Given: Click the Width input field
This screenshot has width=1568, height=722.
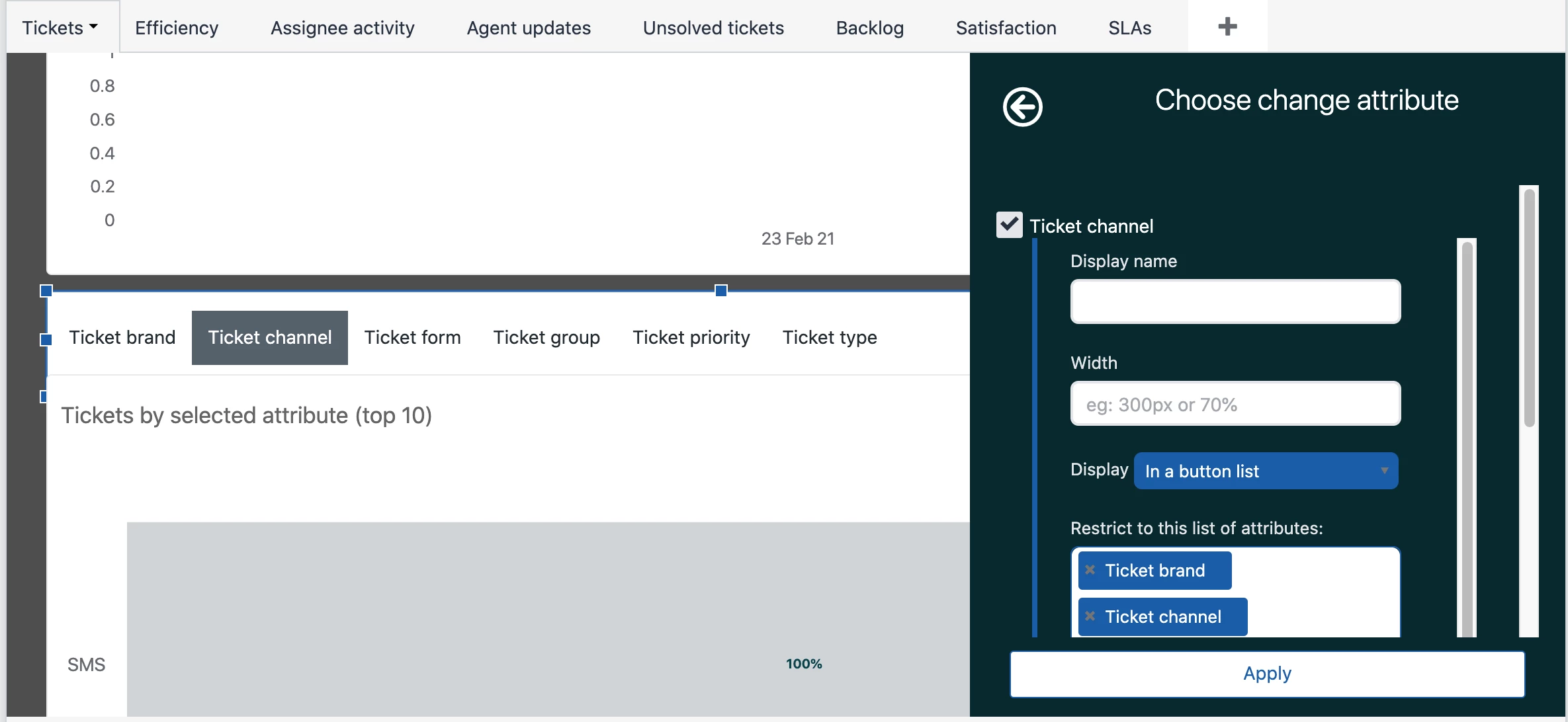Looking at the screenshot, I should point(1235,403).
